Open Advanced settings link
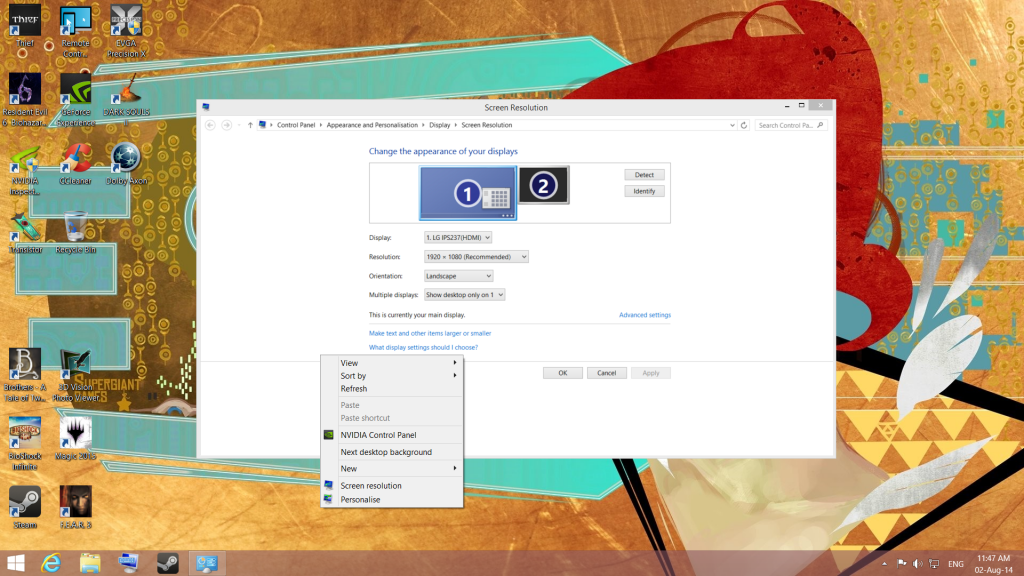This screenshot has width=1024, height=576. [645, 315]
